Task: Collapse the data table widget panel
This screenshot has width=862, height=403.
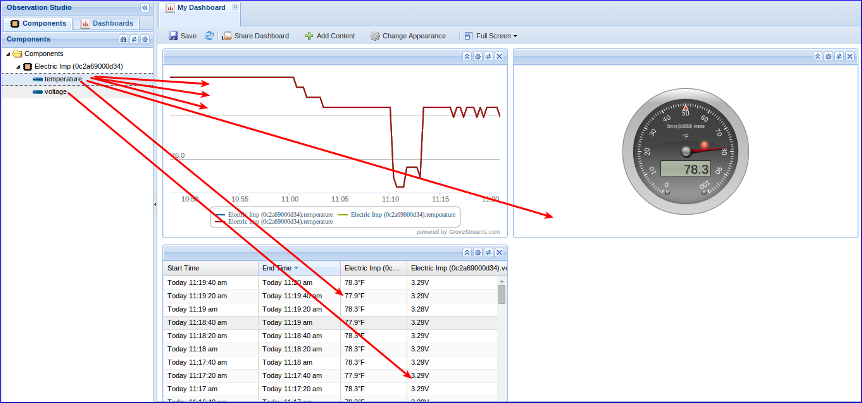Action: (467, 253)
